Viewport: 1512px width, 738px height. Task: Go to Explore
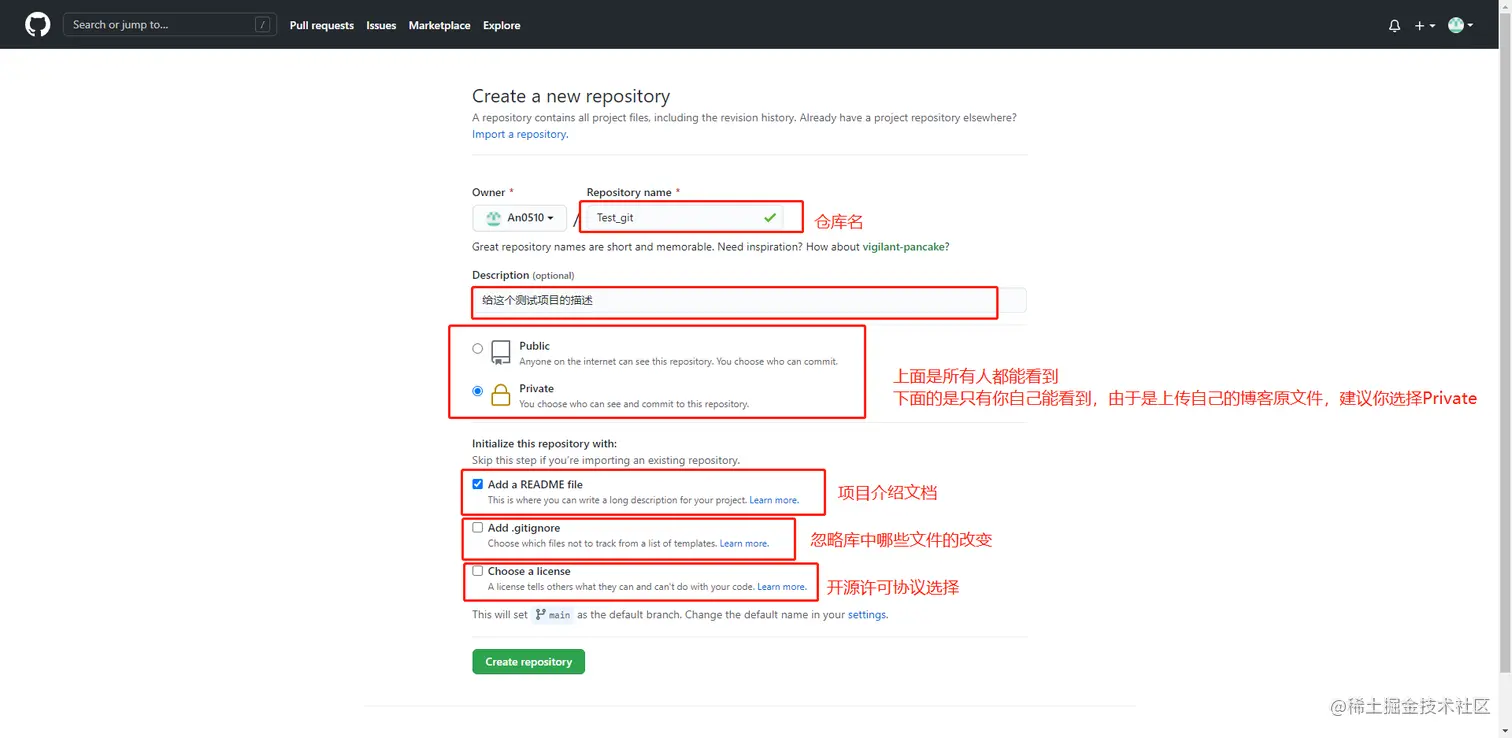coord(502,26)
